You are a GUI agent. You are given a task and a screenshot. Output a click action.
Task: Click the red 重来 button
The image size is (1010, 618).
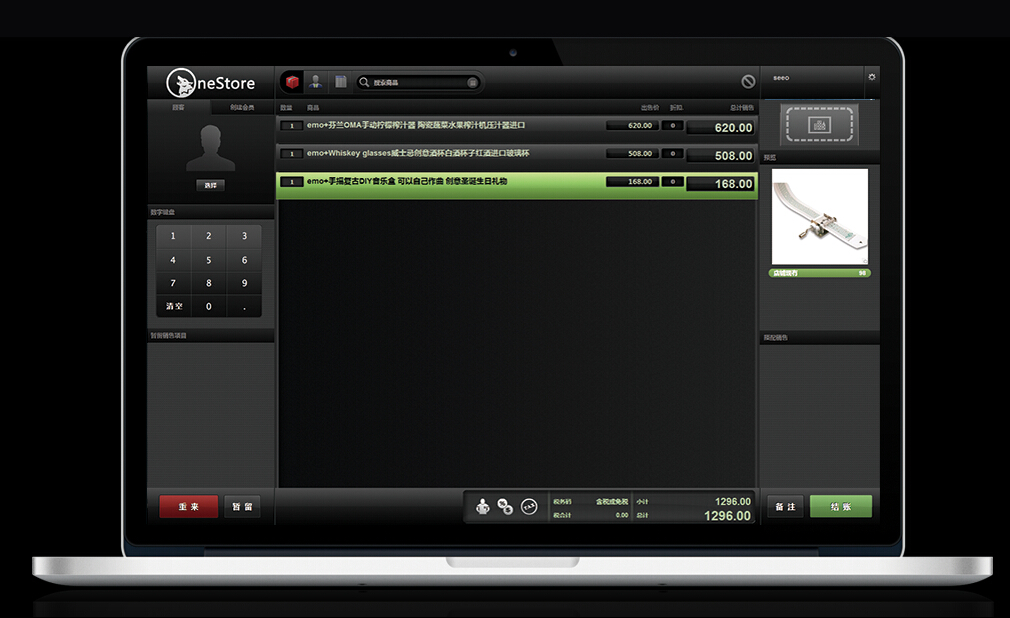pos(189,507)
